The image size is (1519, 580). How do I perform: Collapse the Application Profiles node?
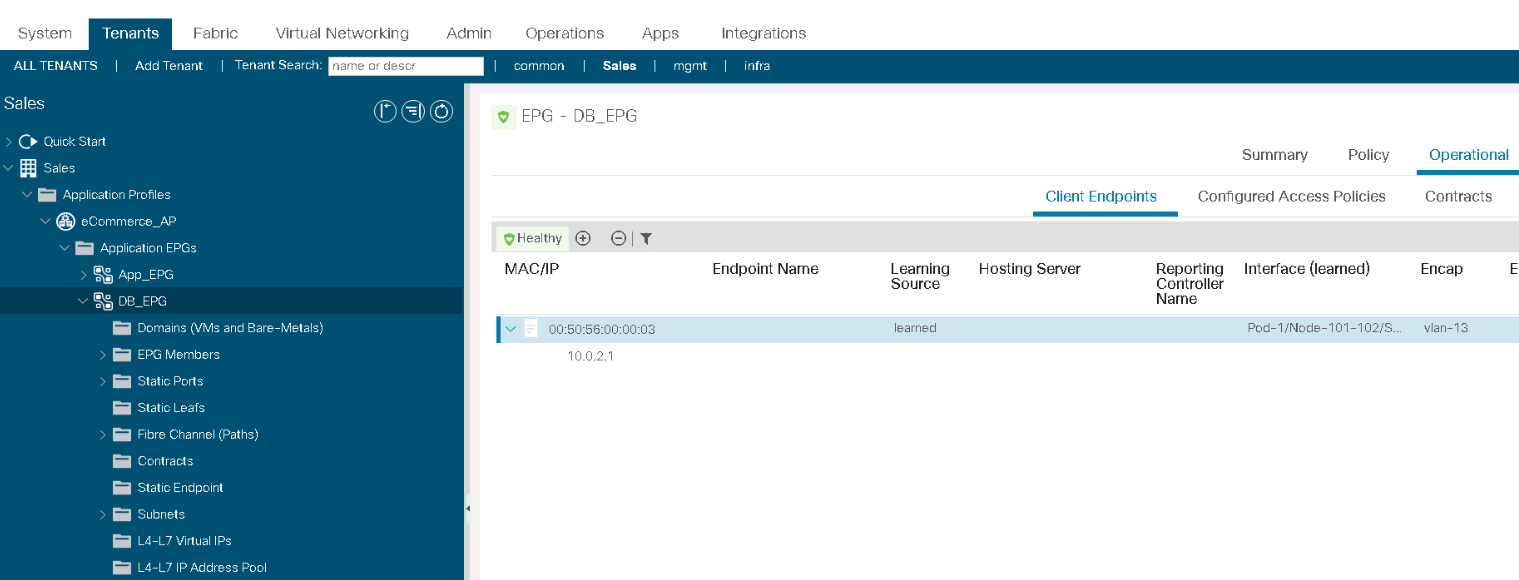[x=27, y=194]
